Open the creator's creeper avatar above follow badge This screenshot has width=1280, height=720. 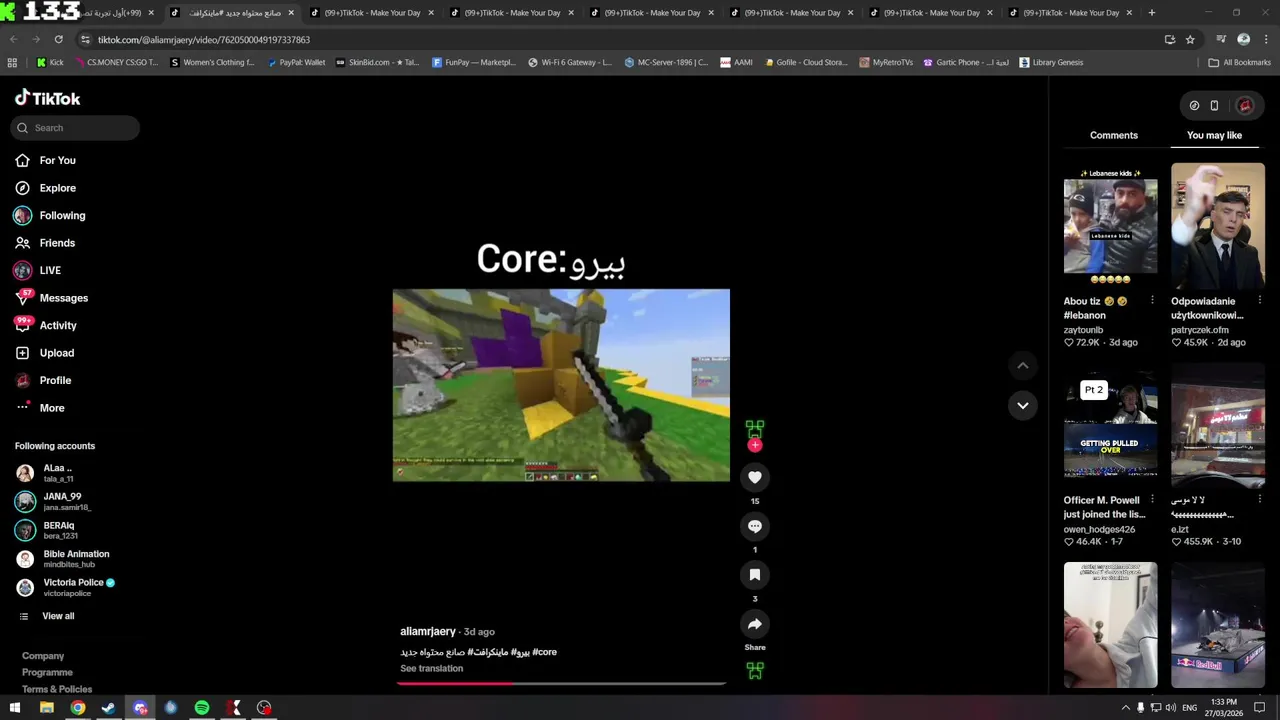[755, 428]
